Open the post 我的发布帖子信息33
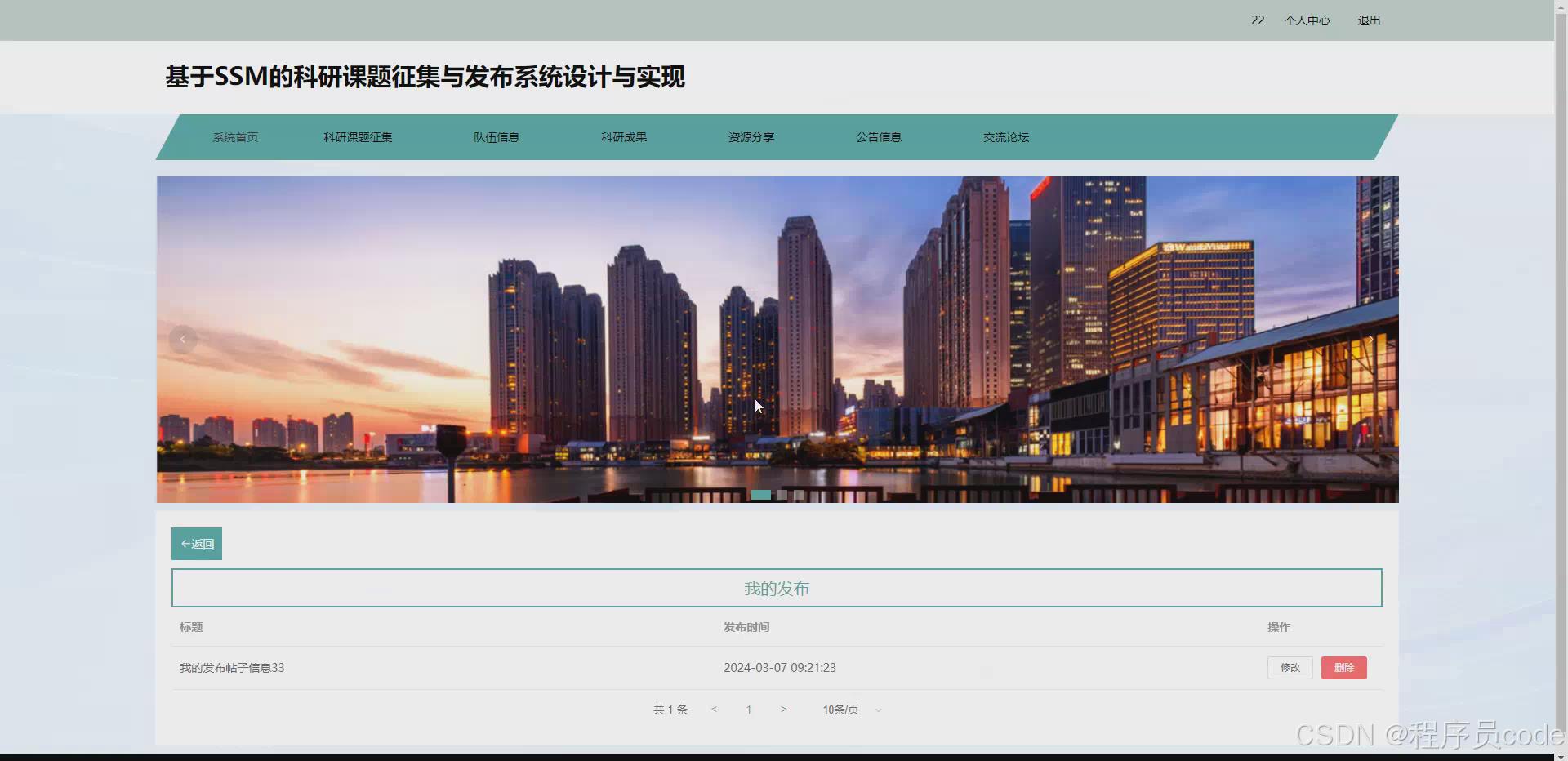The image size is (1568, 761). coord(231,667)
